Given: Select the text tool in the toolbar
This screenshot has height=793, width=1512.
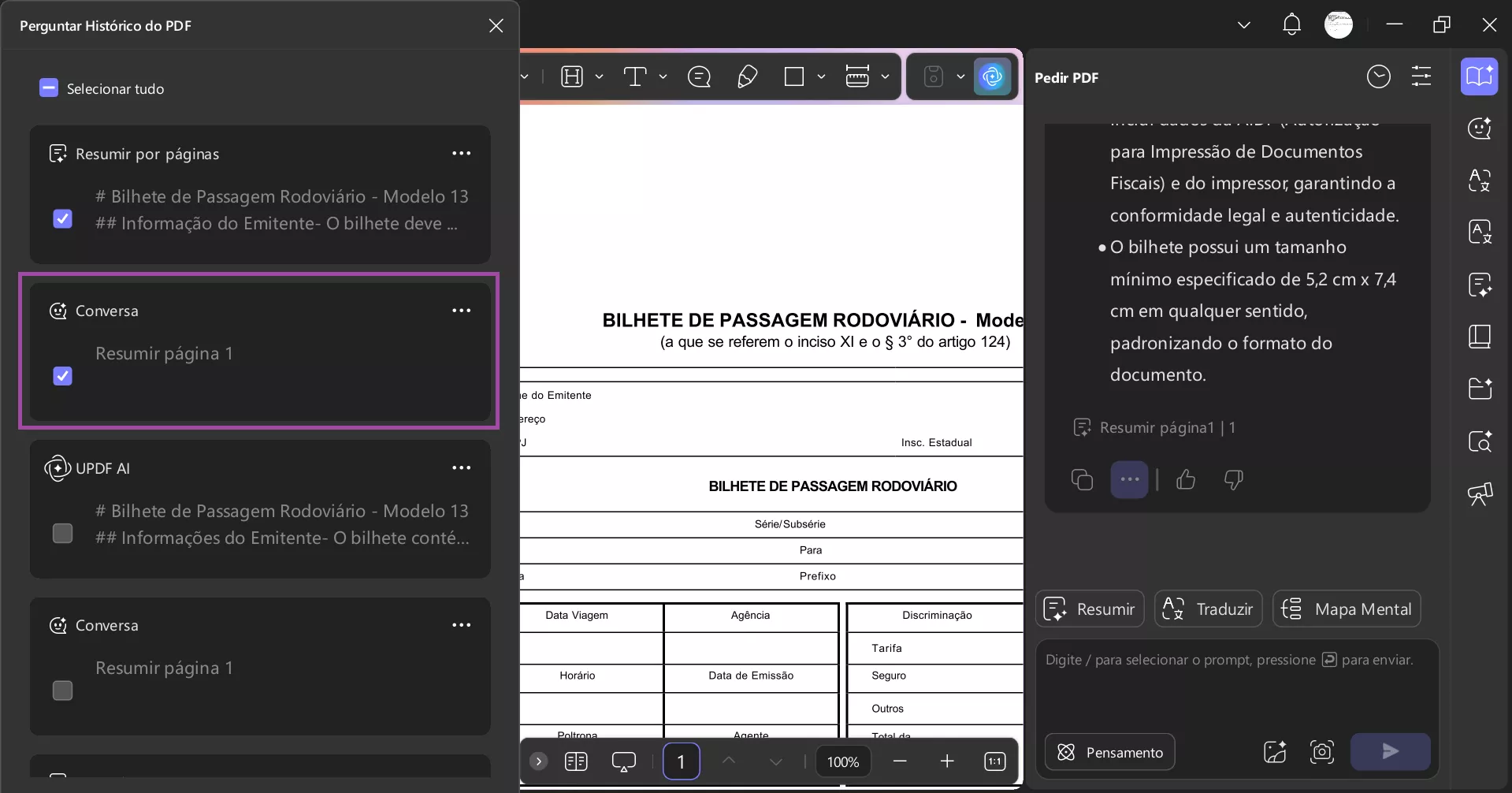Looking at the screenshot, I should pos(635,76).
